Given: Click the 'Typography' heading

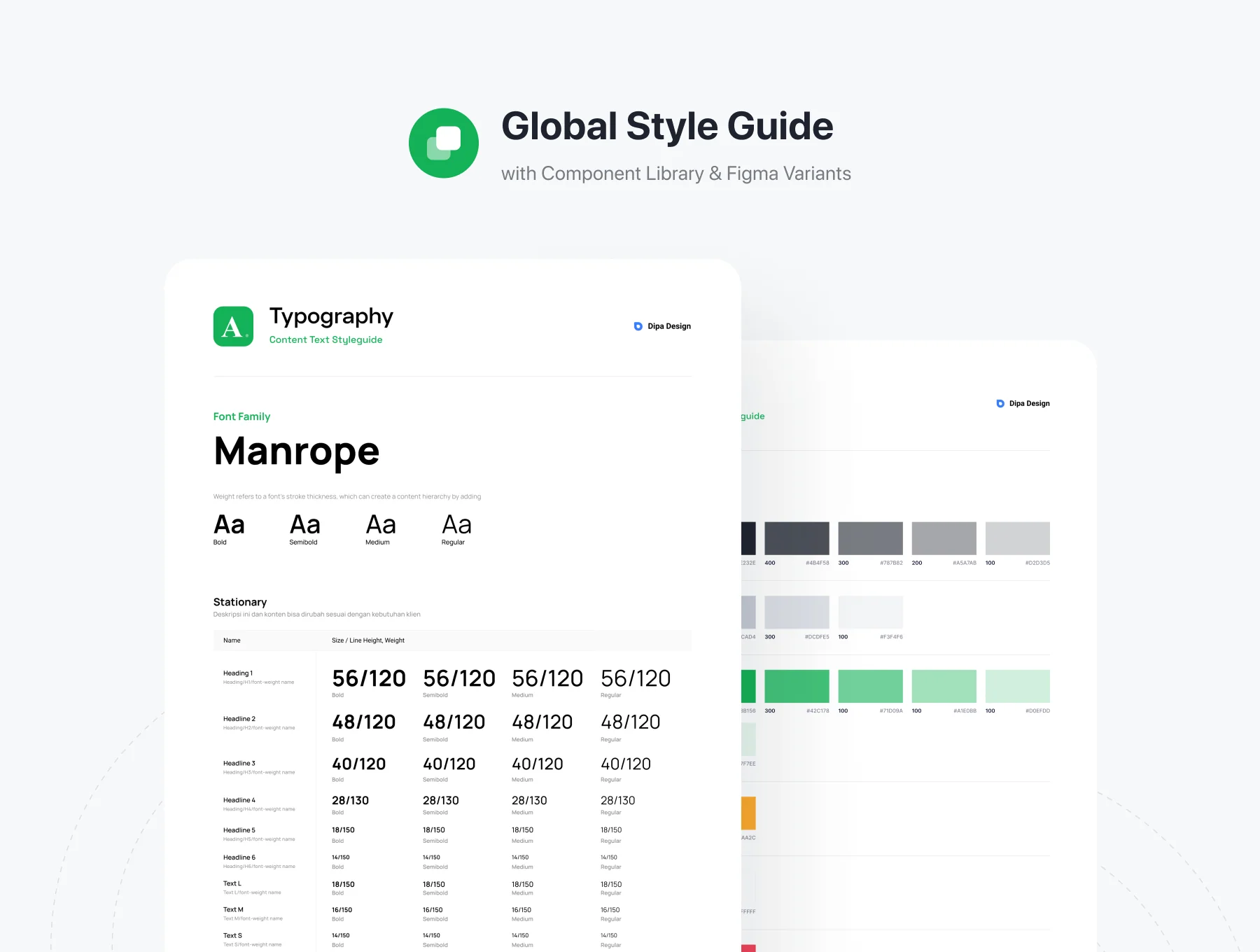Looking at the screenshot, I should [331, 316].
